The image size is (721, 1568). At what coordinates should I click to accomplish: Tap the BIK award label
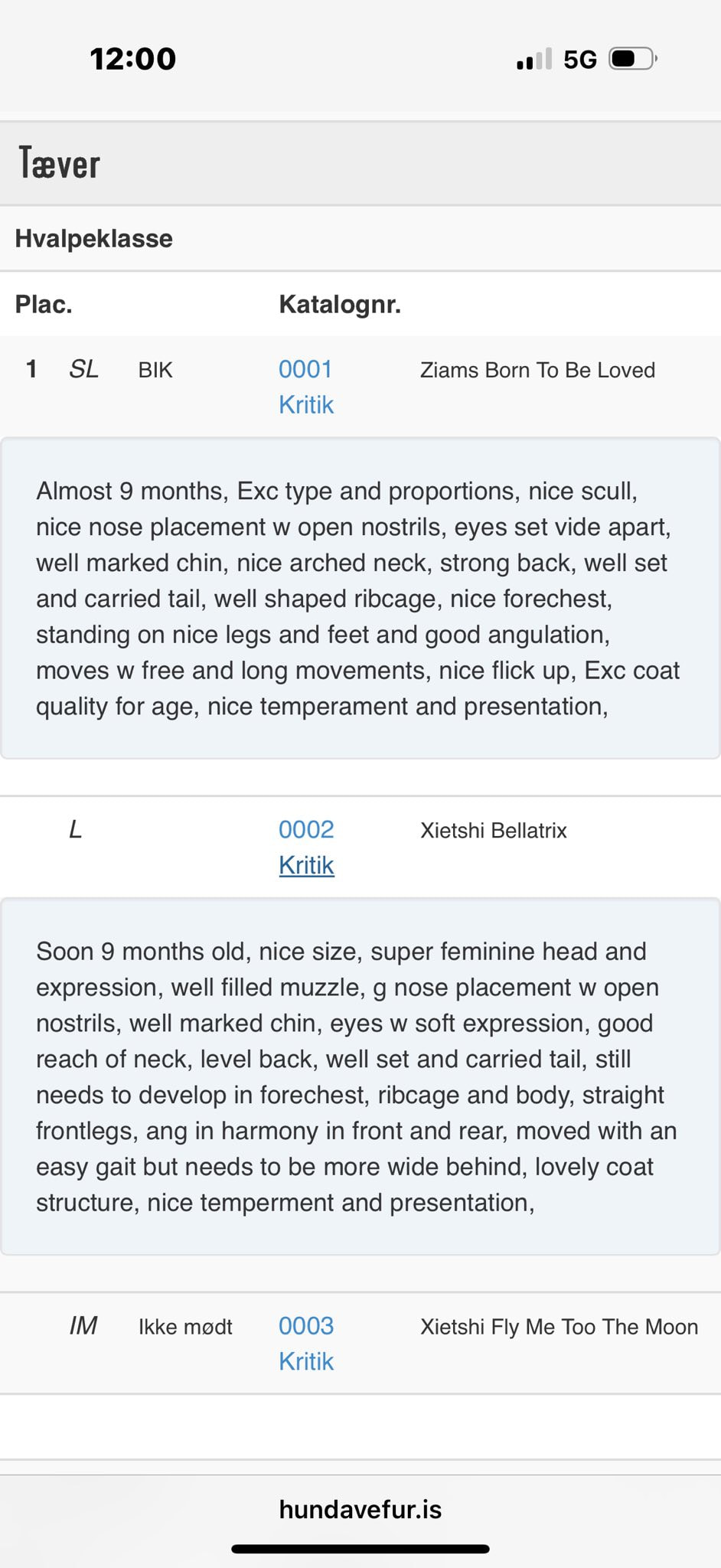(155, 371)
